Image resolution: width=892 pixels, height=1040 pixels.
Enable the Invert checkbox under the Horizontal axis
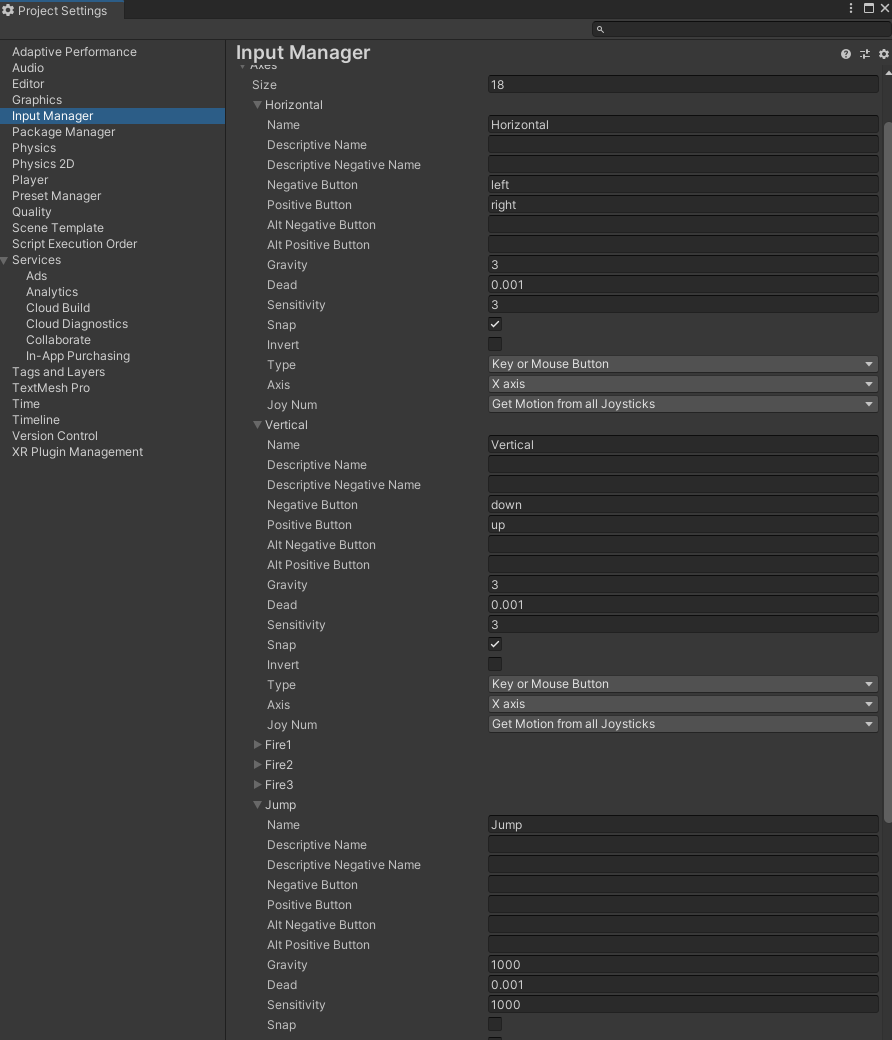coord(495,345)
